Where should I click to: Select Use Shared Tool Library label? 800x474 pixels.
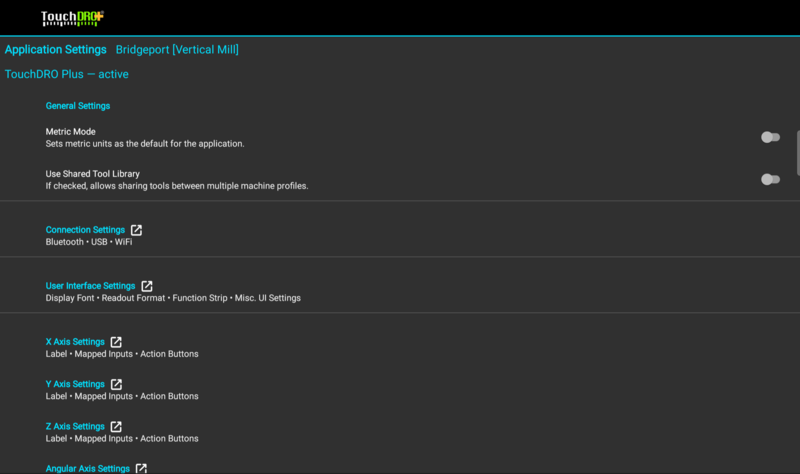pyautogui.click(x=92, y=174)
